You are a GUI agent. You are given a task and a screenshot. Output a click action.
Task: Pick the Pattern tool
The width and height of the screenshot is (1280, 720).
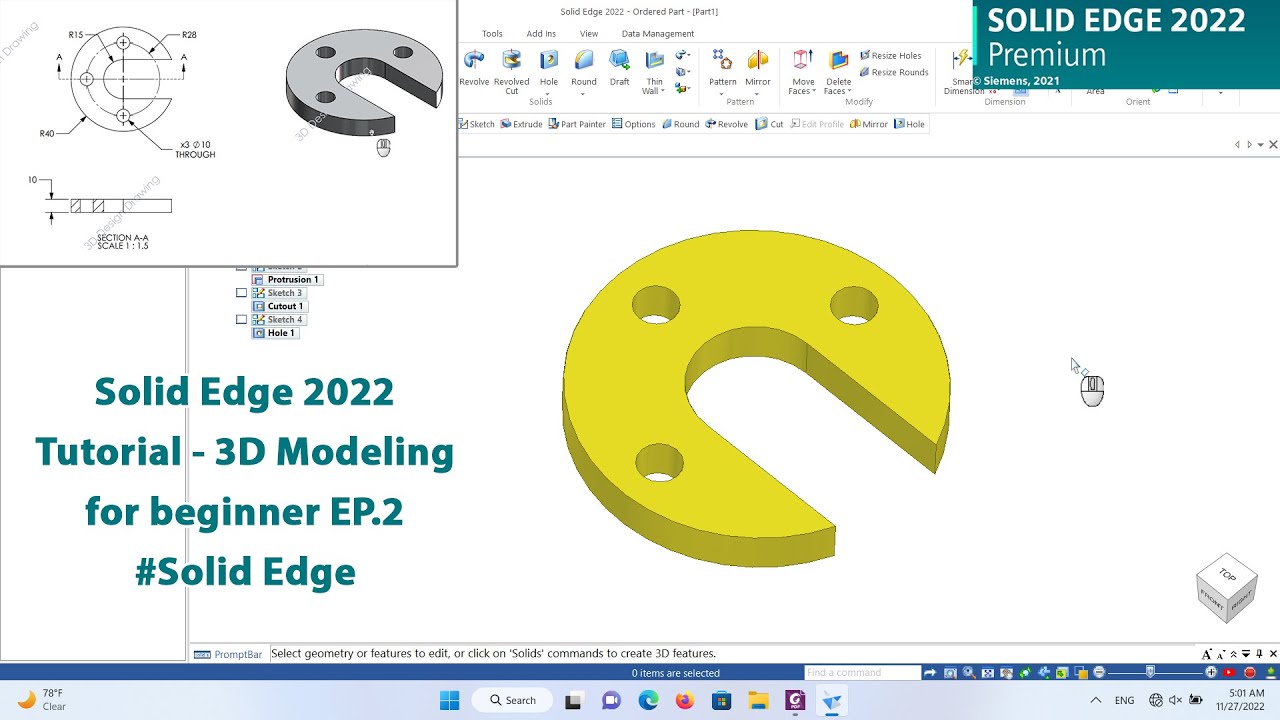pos(722,68)
